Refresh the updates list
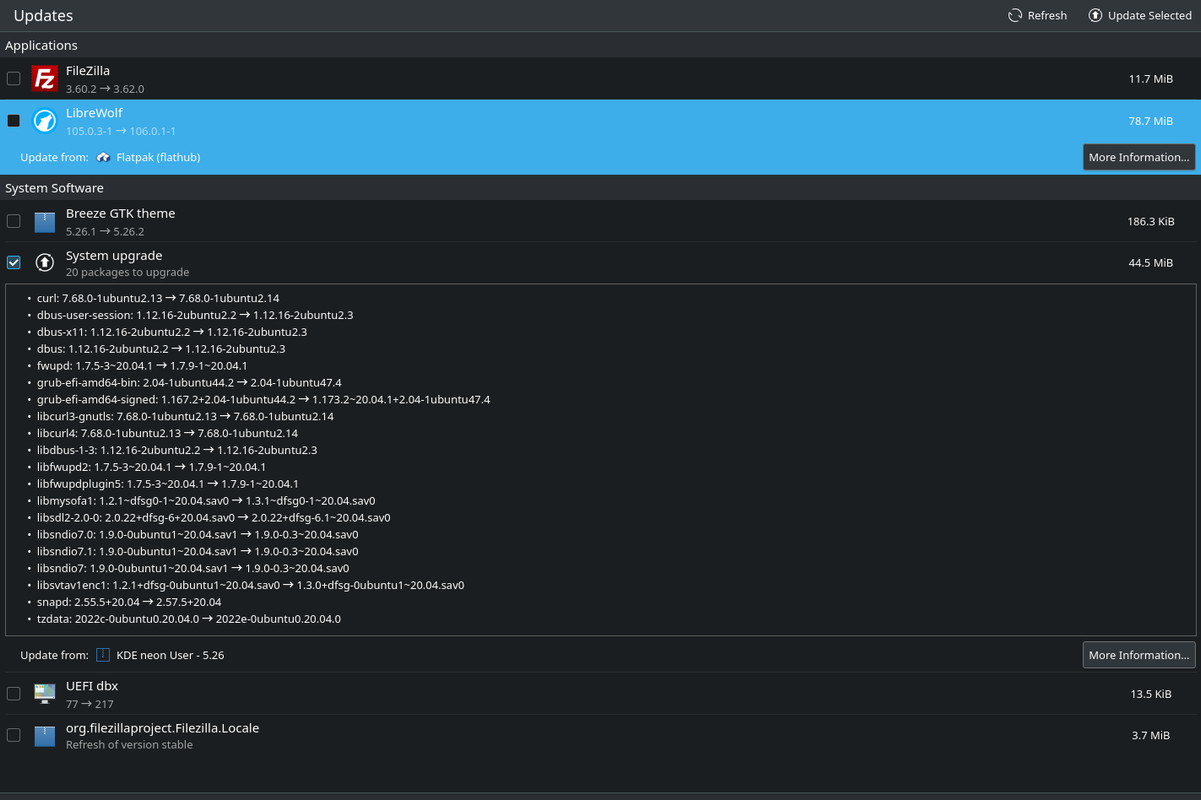 tap(1037, 15)
